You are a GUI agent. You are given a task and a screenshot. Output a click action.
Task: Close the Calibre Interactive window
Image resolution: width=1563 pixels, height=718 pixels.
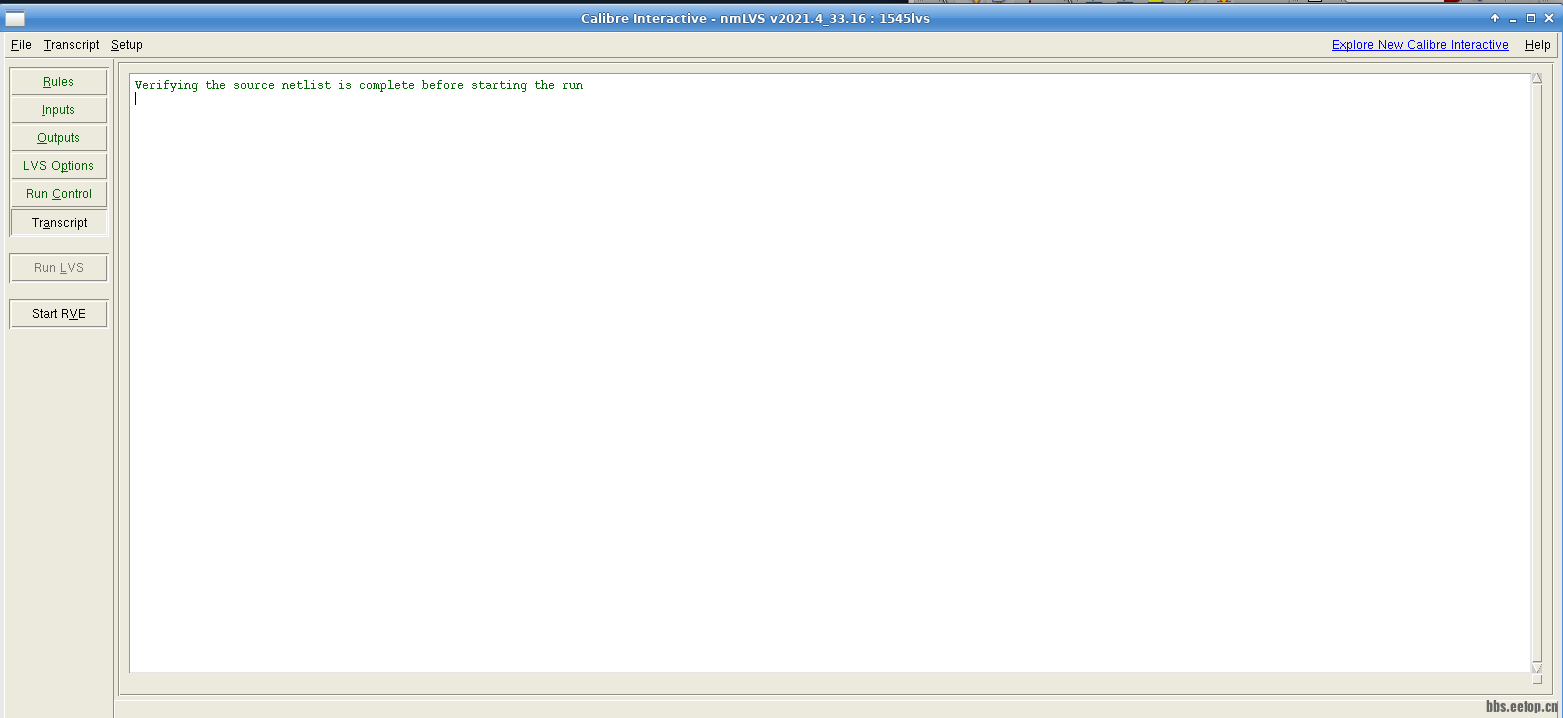tap(1549, 18)
